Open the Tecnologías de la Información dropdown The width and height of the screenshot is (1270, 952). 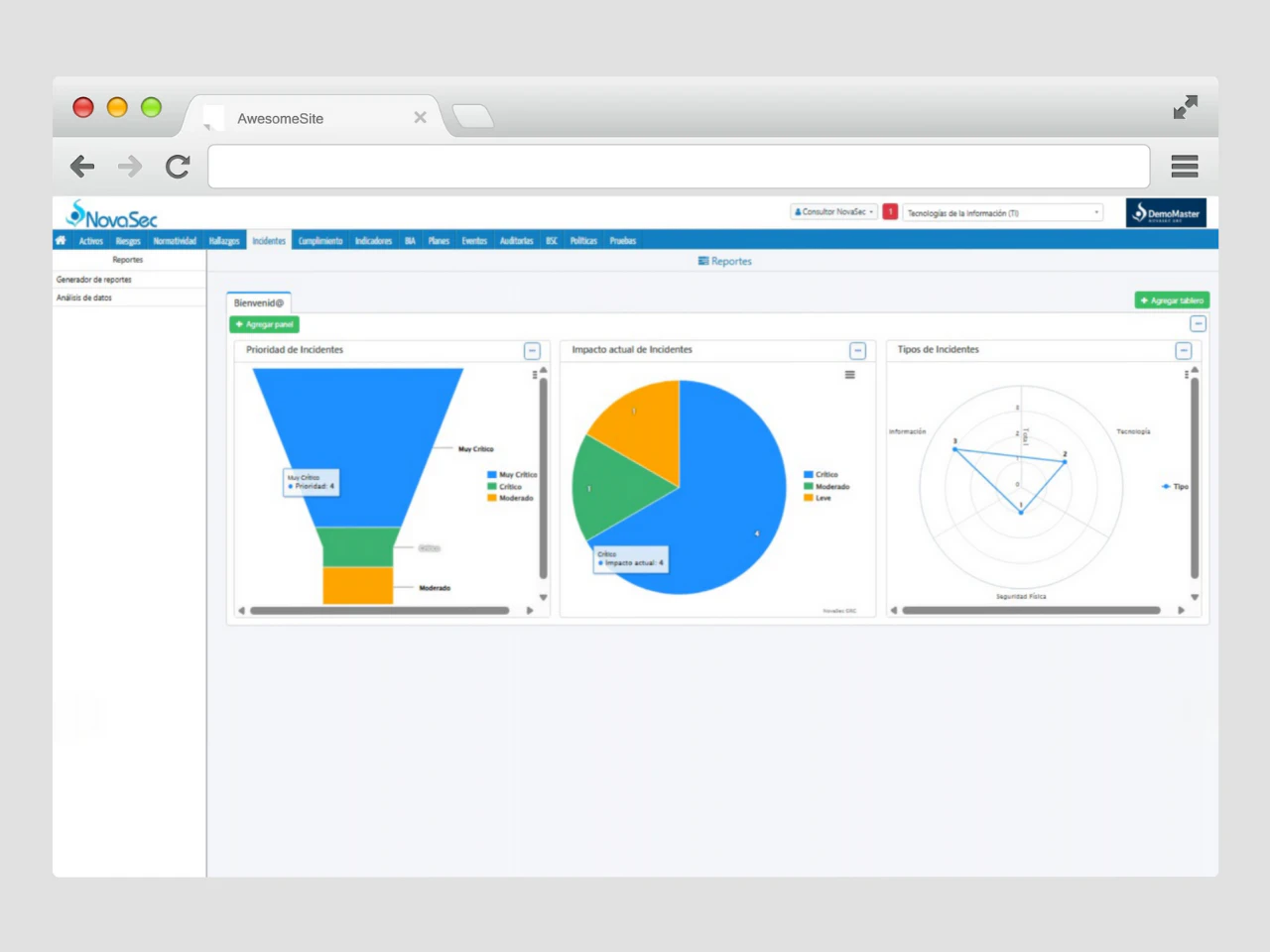coord(1002,213)
